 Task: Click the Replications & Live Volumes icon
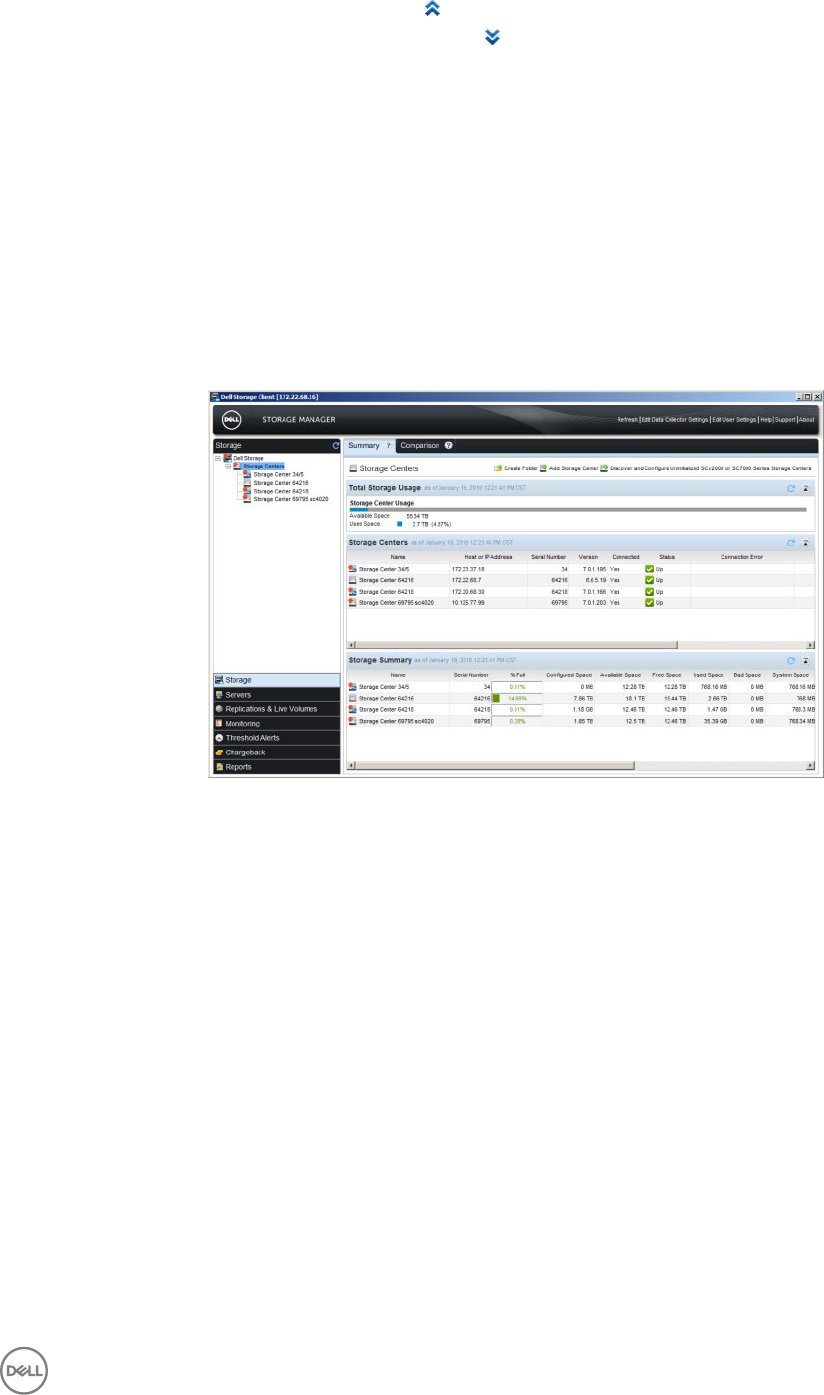point(219,709)
